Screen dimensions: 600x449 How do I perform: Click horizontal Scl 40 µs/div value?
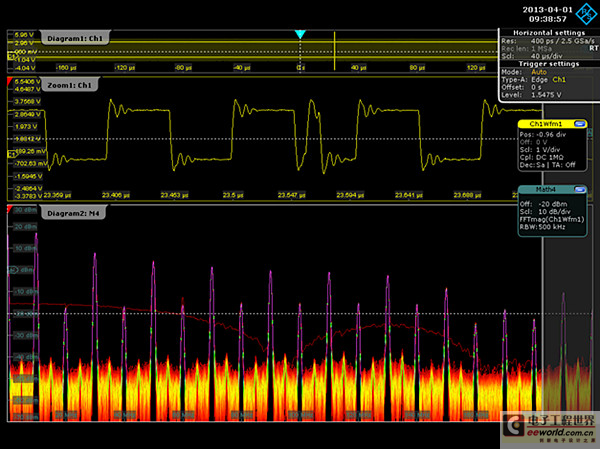[546, 56]
